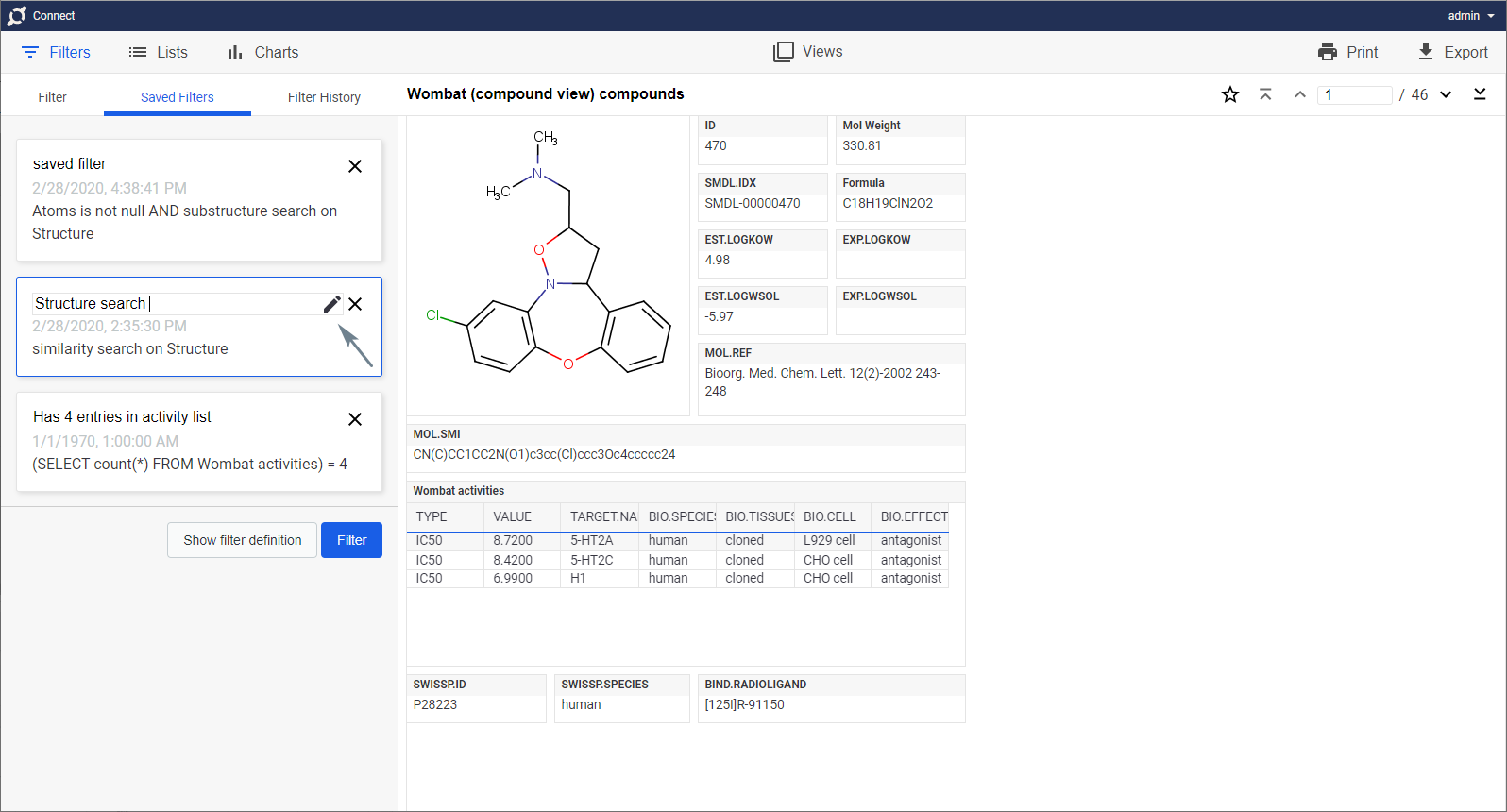Click Show filter definition button
1507x812 pixels.
pos(243,540)
